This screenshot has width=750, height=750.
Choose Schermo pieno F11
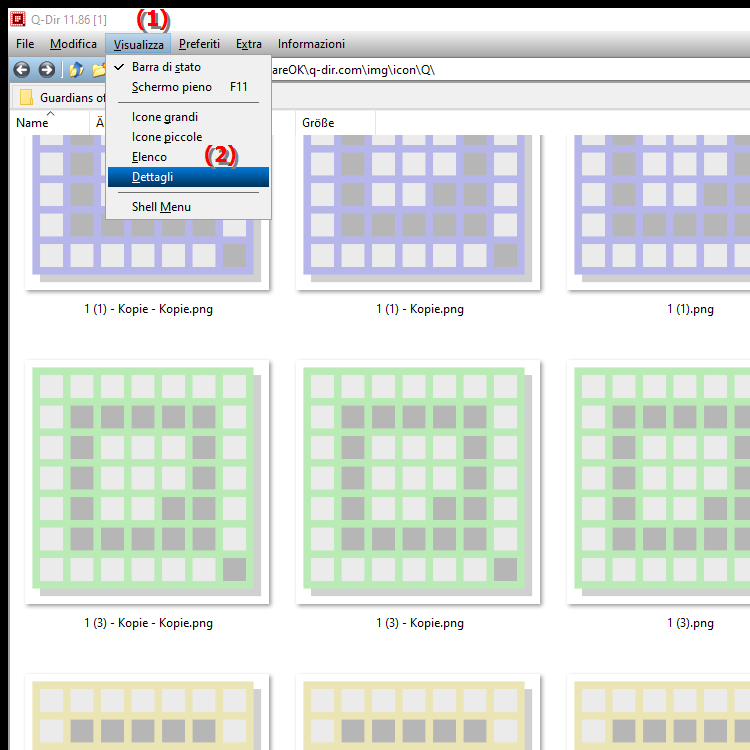point(188,87)
